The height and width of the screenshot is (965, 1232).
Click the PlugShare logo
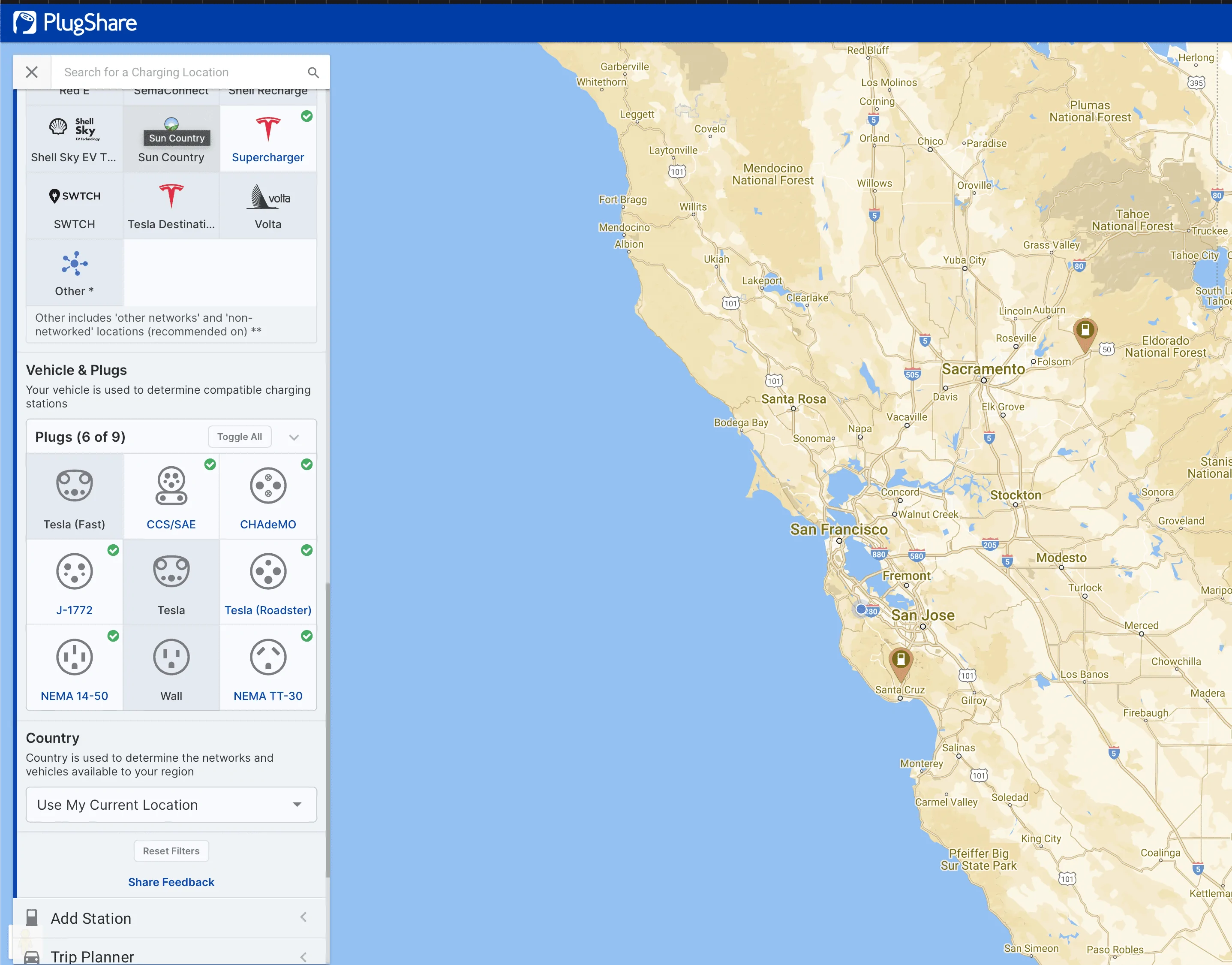click(x=75, y=23)
